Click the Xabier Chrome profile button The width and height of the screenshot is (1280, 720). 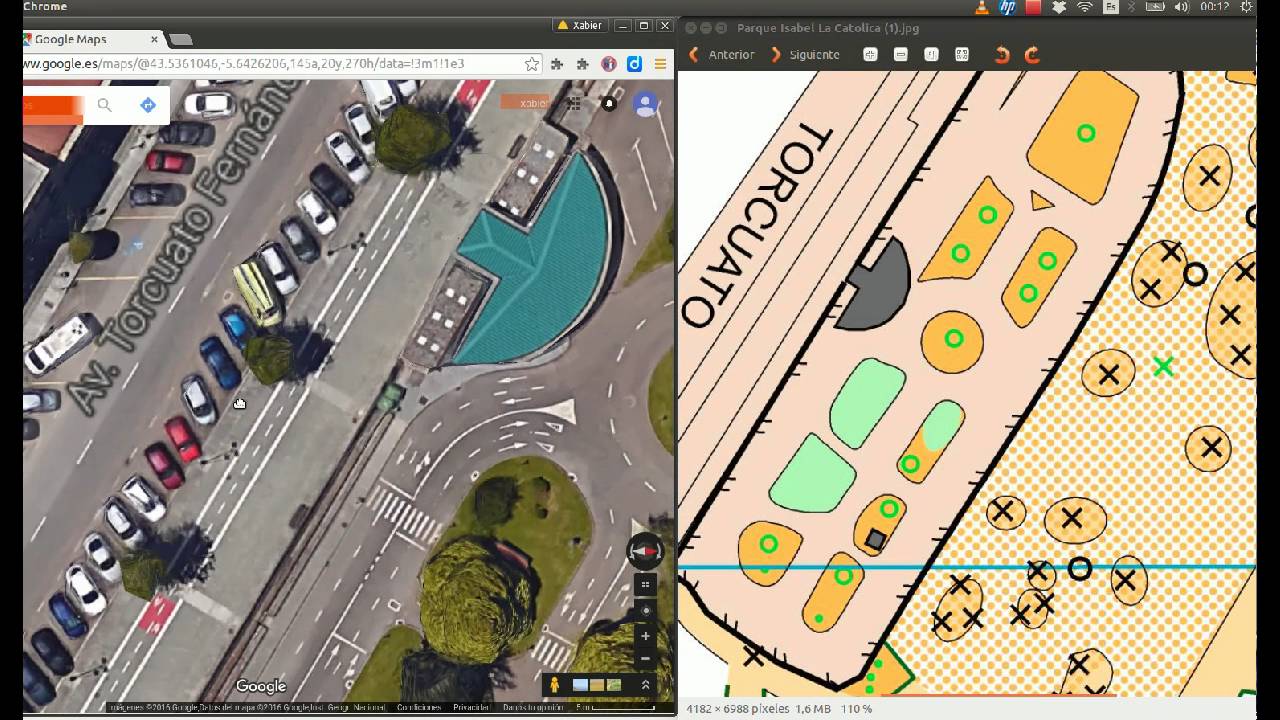(581, 26)
